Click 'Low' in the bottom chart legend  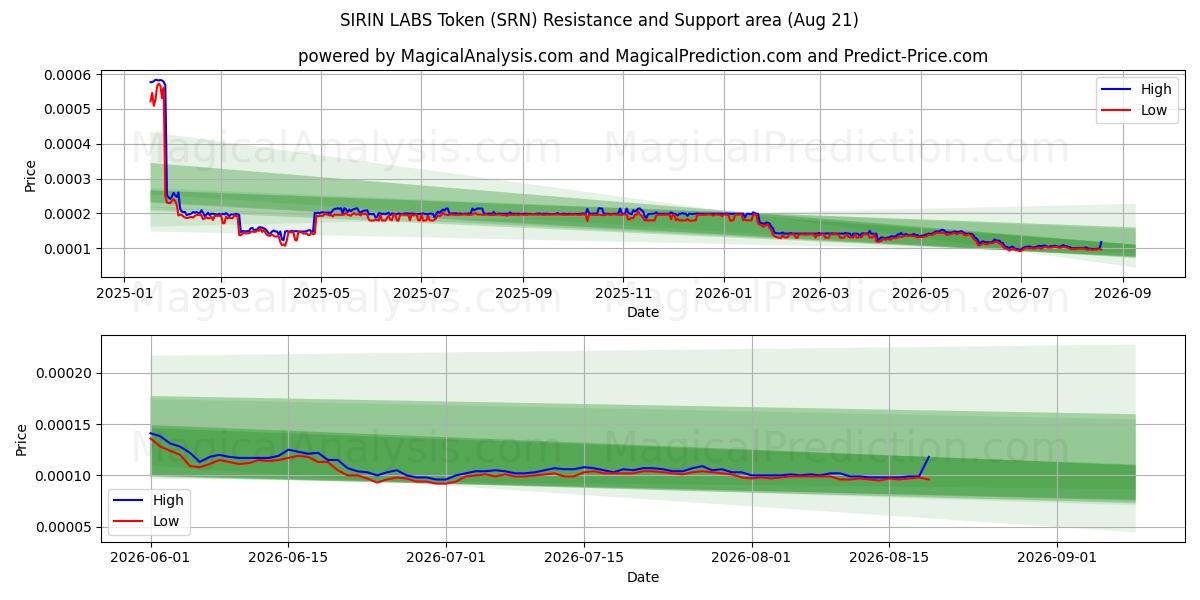pos(166,520)
